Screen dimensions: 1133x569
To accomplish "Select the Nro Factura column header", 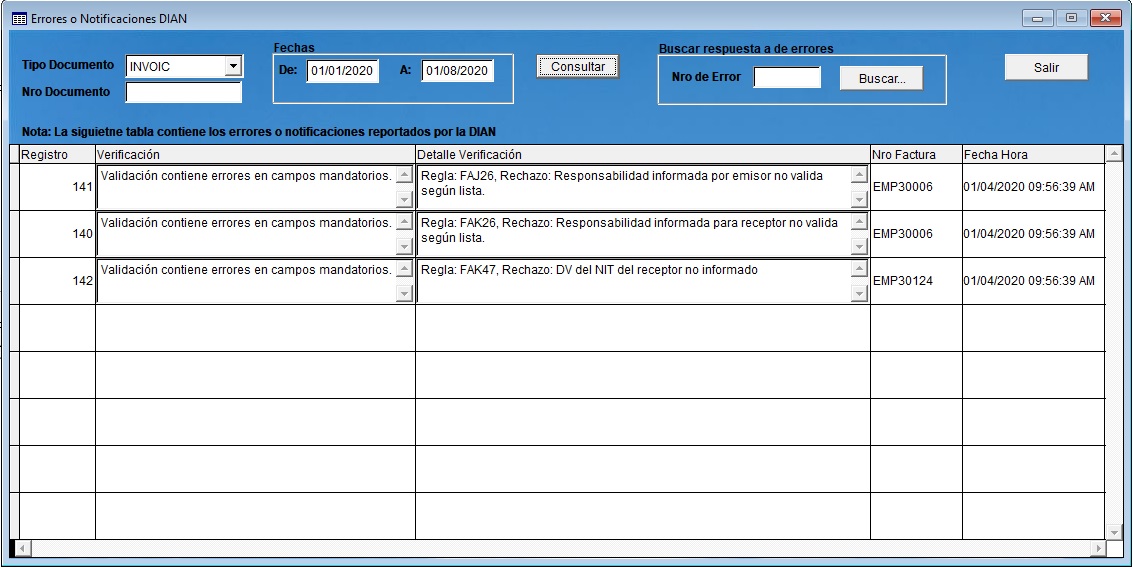I will 916,155.
